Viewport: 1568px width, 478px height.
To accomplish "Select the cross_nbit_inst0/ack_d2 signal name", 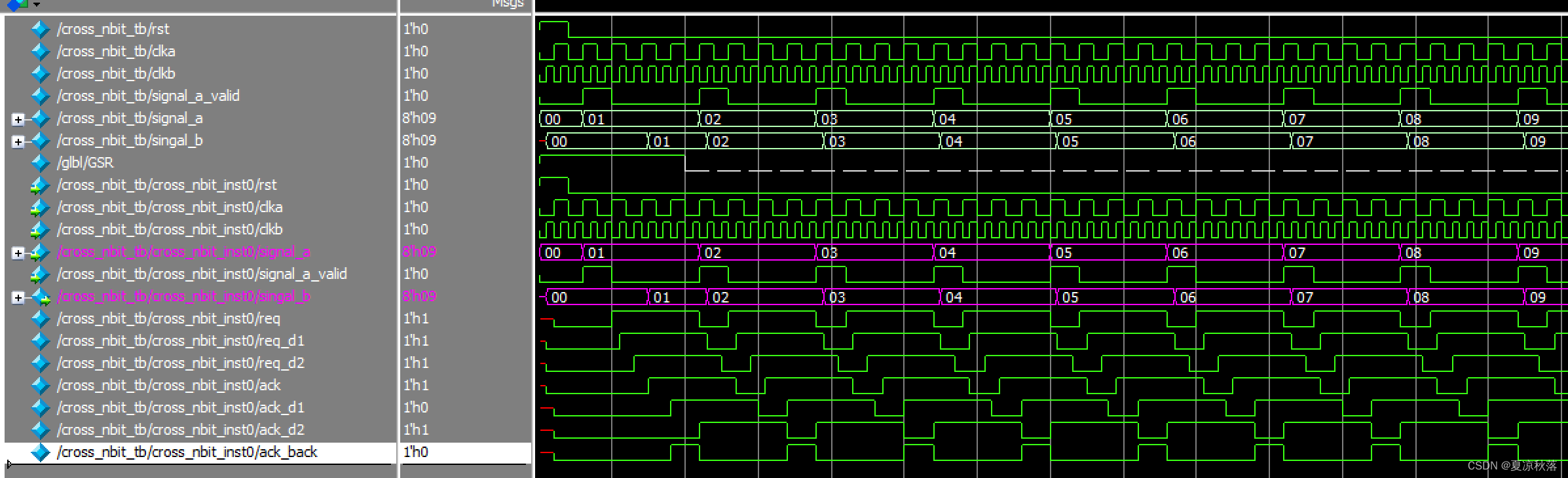I will pyautogui.click(x=180, y=430).
